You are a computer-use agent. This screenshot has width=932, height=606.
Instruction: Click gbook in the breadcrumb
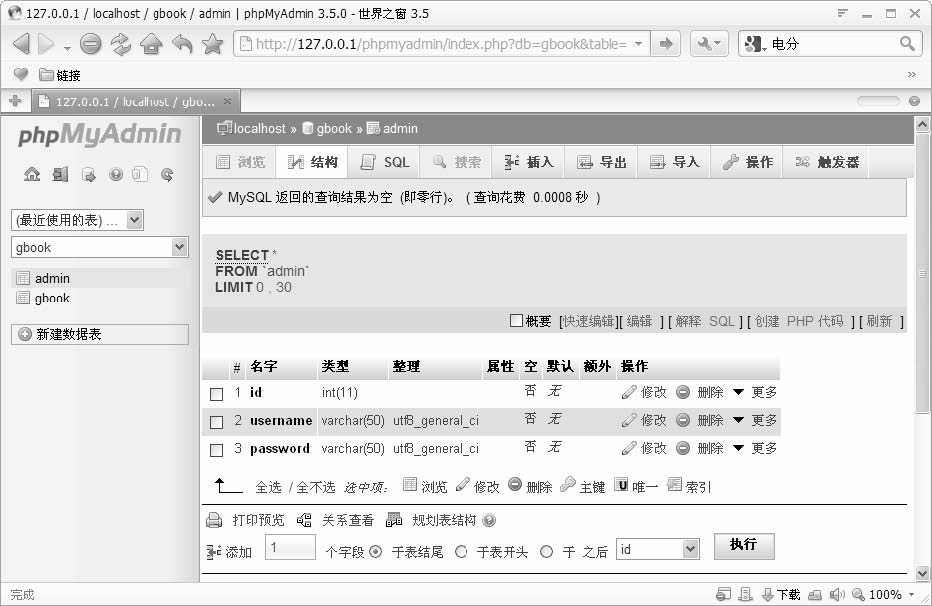tap(334, 128)
